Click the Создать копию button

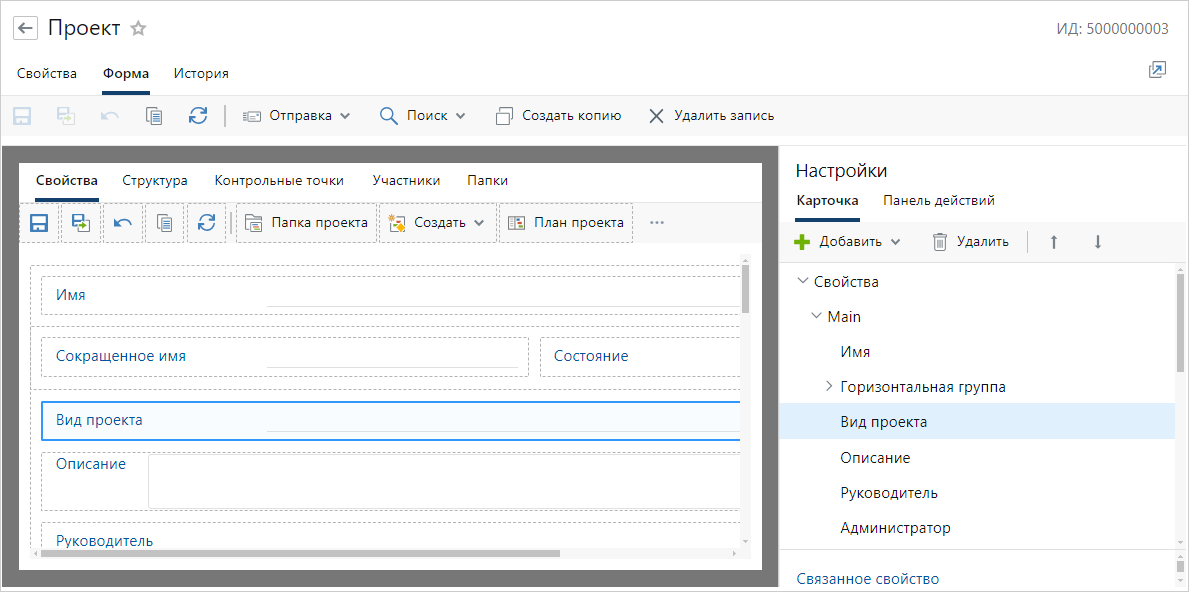point(559,116)
